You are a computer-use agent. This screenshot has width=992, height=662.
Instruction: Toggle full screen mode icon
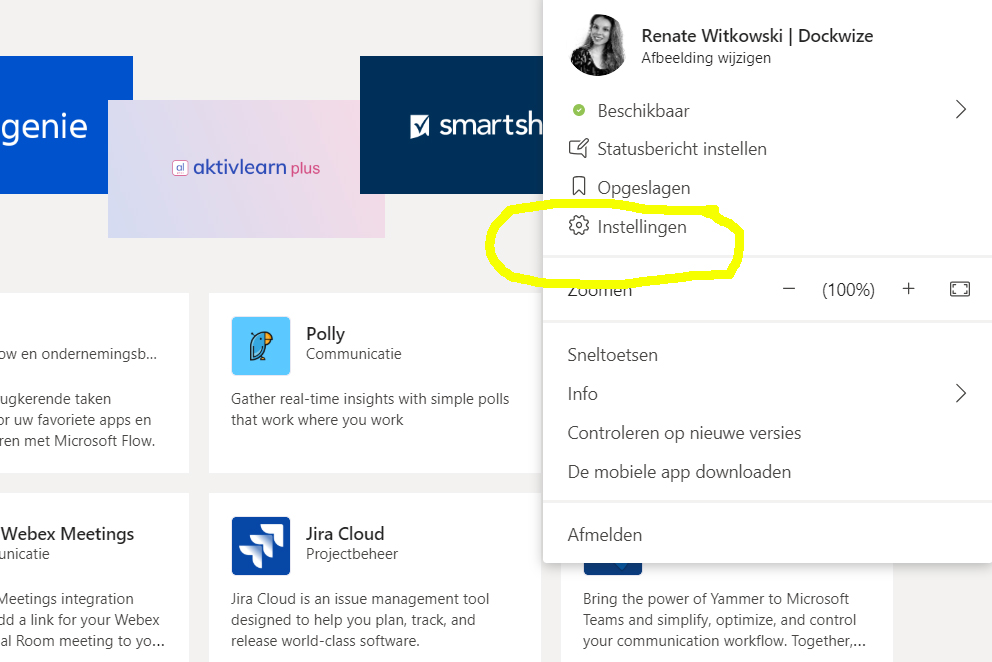pyautogui.click(x=960, y=289)
